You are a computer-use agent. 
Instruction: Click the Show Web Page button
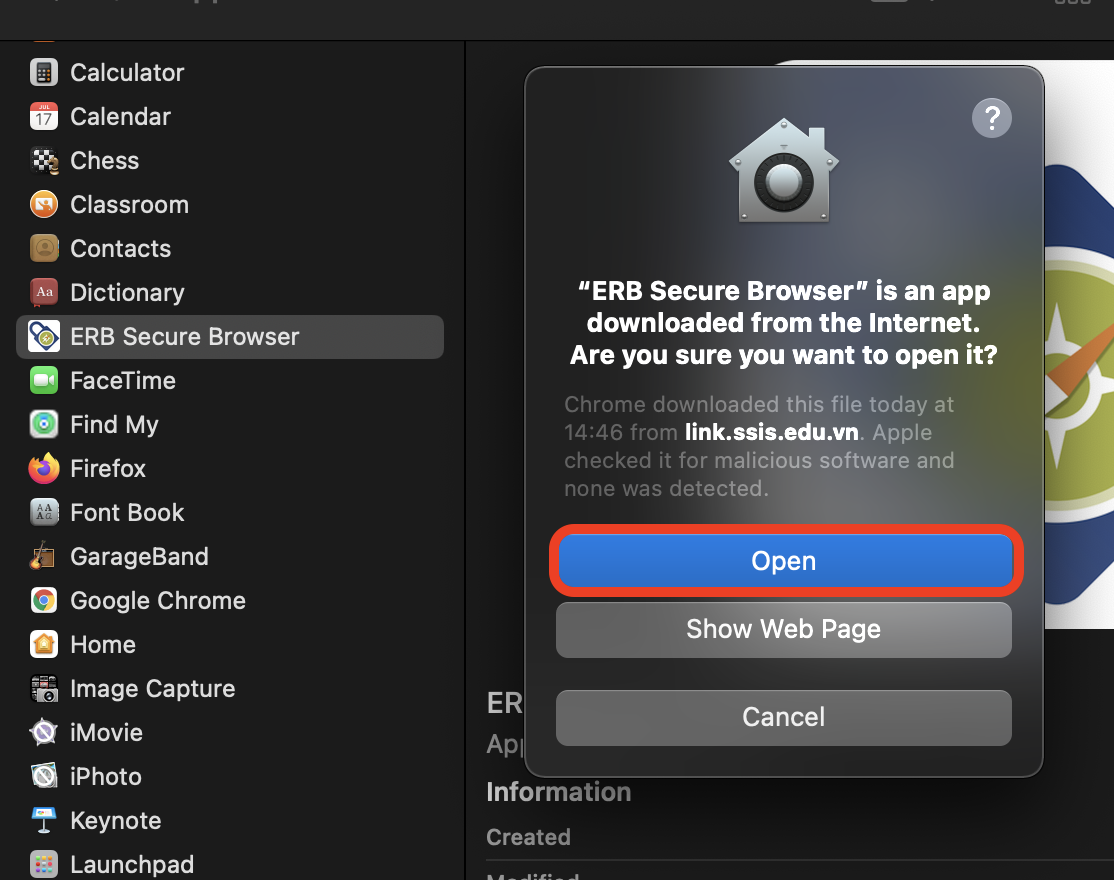tap(783, 629)
